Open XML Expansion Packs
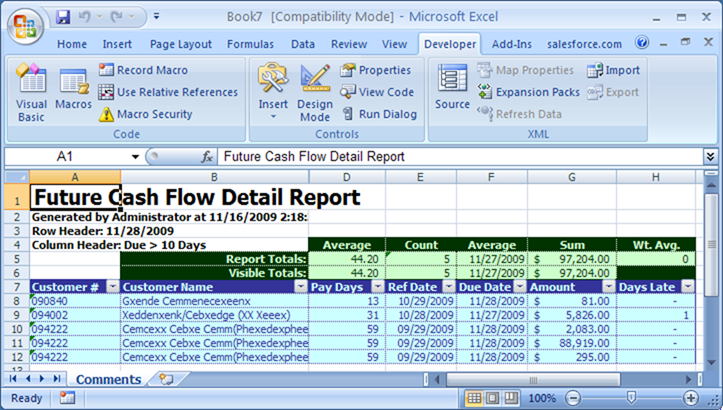The height and width of the screenshot is (410, 723). [x=528, y=92]
